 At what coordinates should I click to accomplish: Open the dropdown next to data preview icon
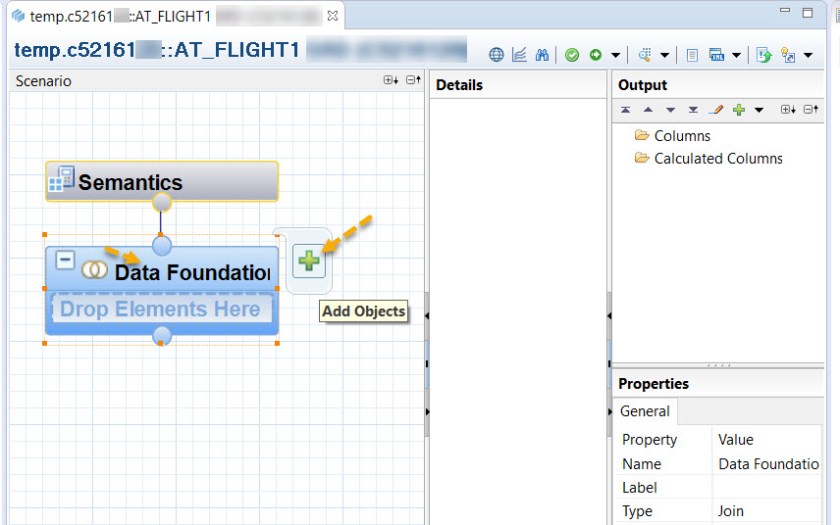(x=665, y=55)
